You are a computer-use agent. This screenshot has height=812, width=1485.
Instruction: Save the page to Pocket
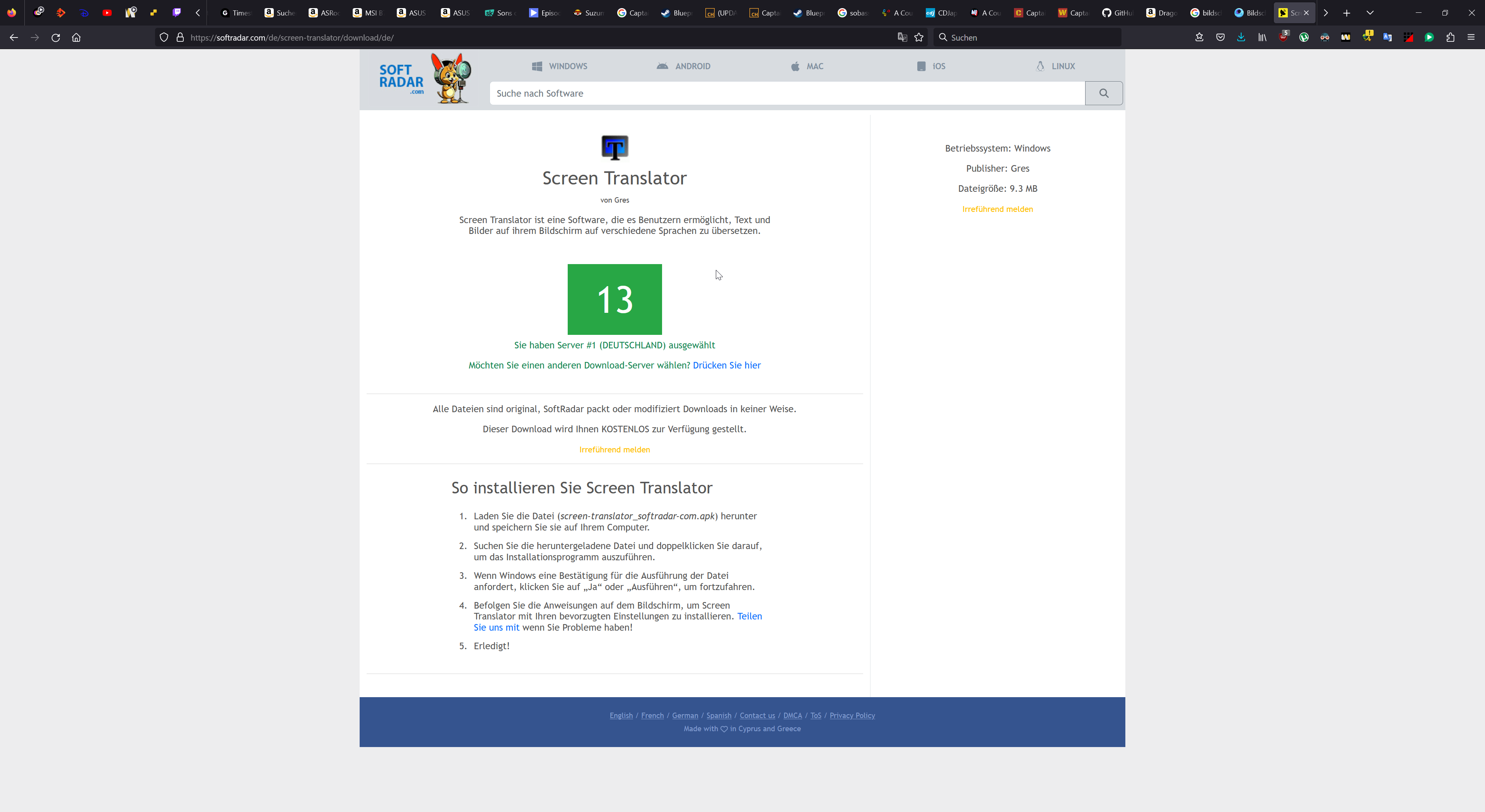pyautogui.click(x=1220, y=38)
